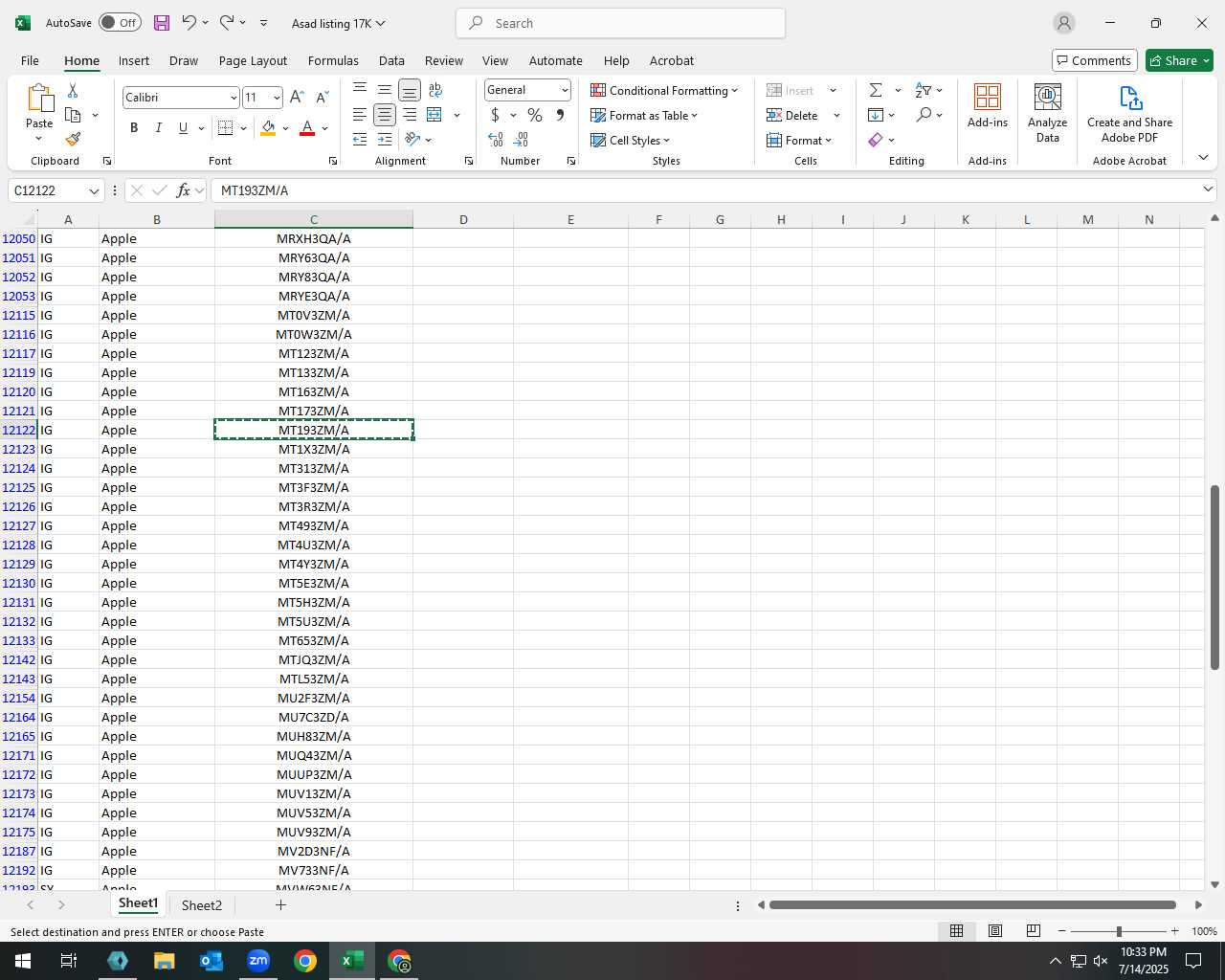1225x980 pixels.
Task: Toggle Wrap Text
Action: click(435, 90)
